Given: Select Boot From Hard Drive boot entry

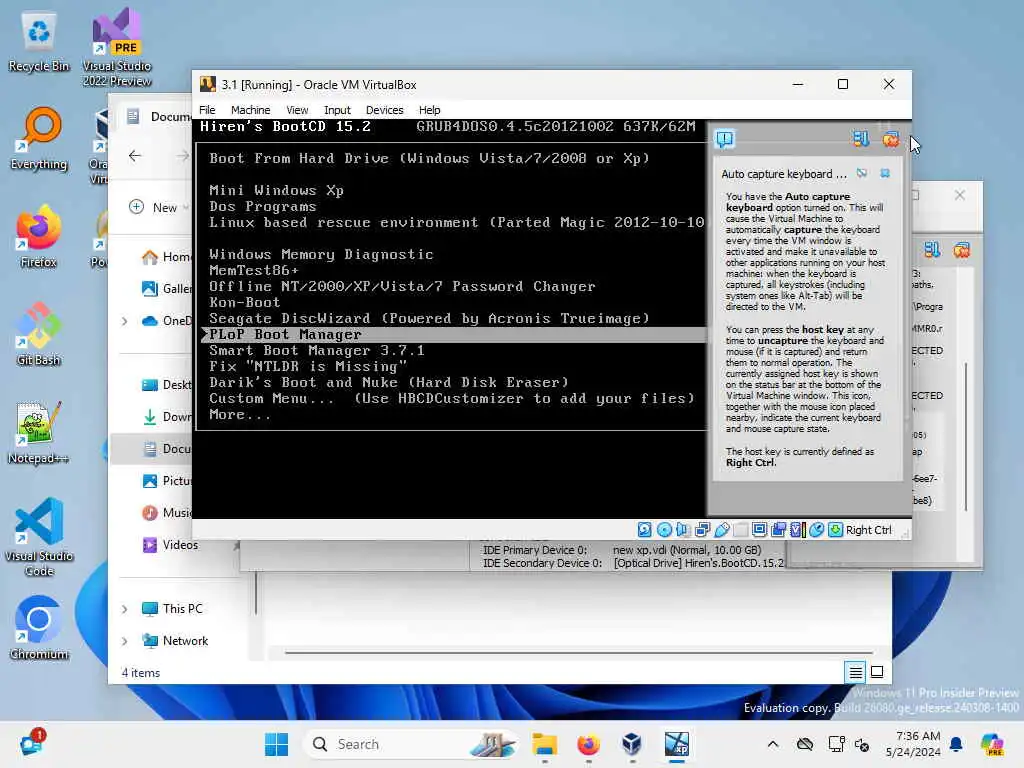Looking at the screenshot, I should 429,158.
